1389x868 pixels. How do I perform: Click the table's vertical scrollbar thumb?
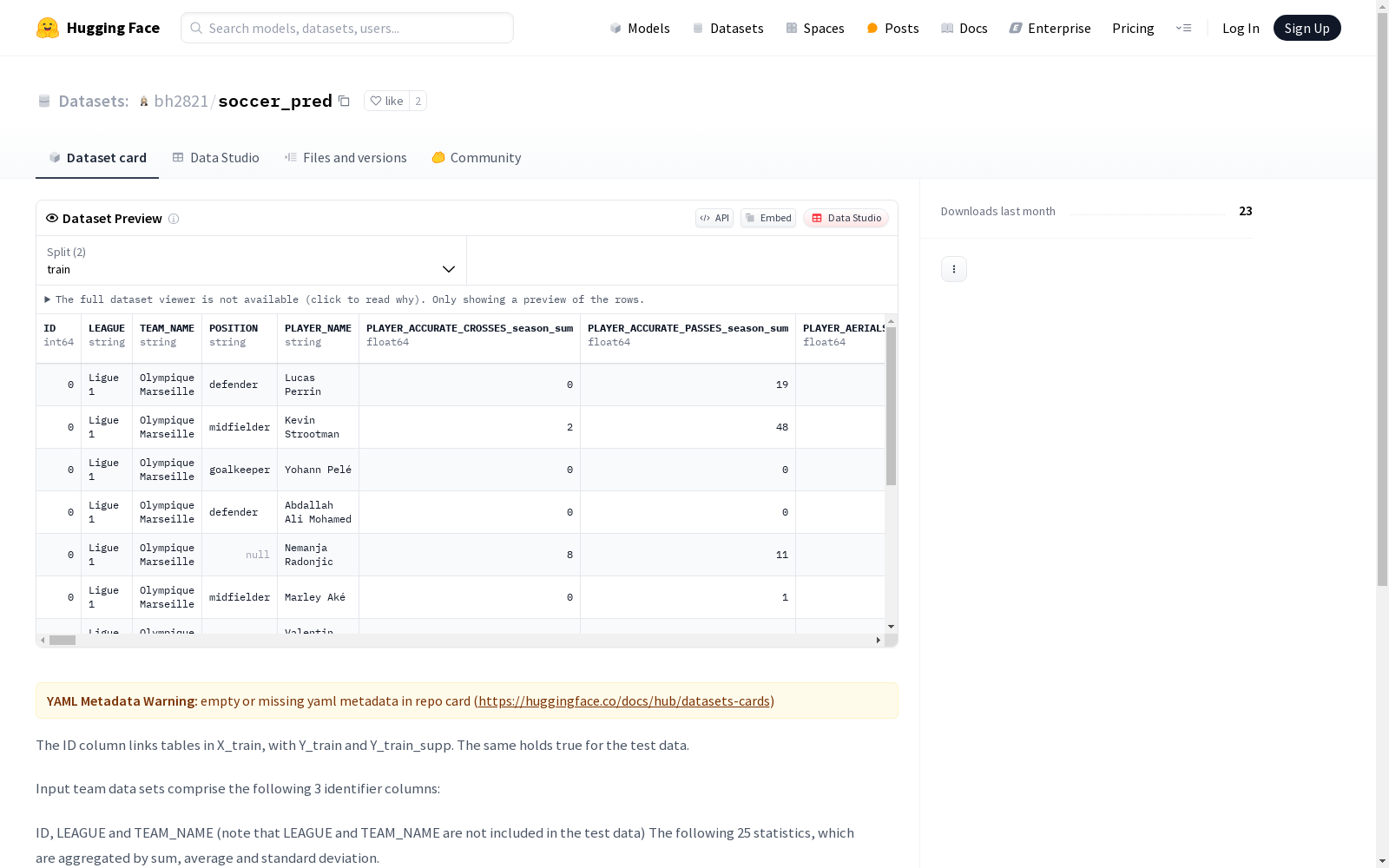[891, 405]
